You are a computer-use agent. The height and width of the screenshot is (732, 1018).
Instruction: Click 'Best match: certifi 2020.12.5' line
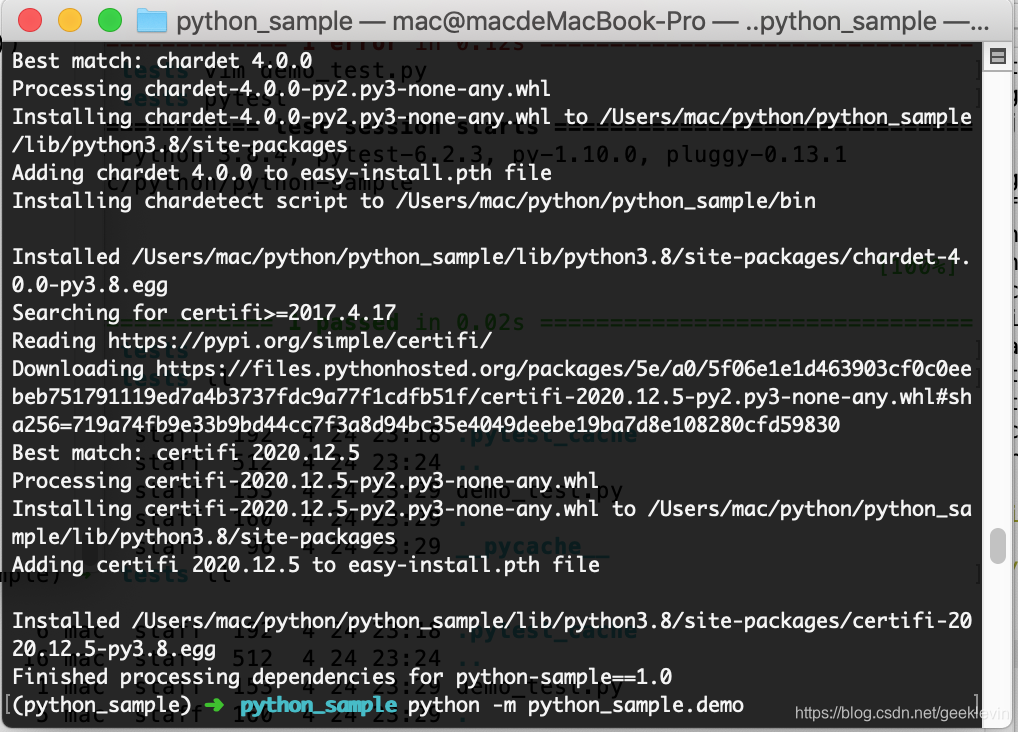click(186, 453)
